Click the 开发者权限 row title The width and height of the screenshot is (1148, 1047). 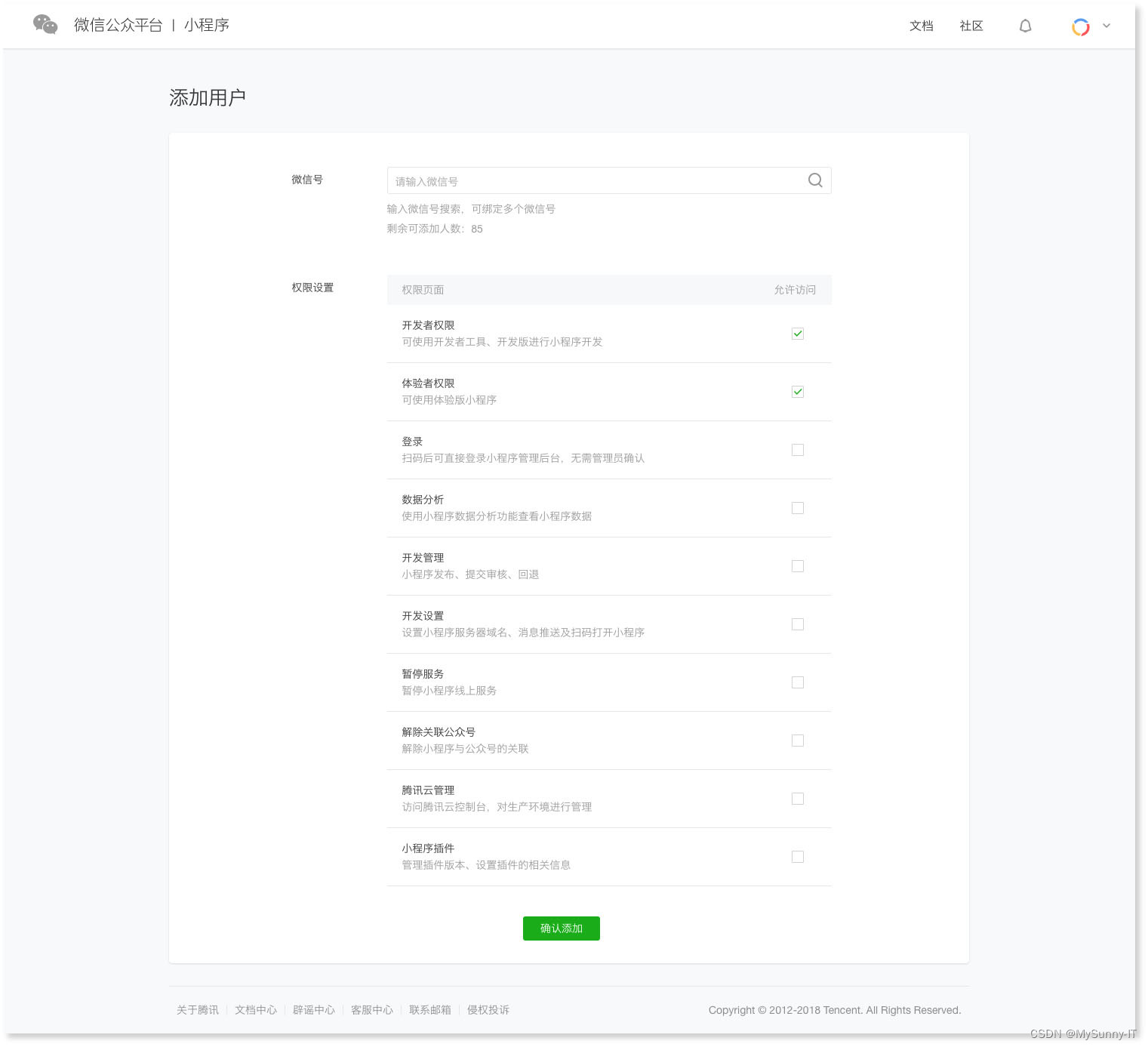point(428,325)
